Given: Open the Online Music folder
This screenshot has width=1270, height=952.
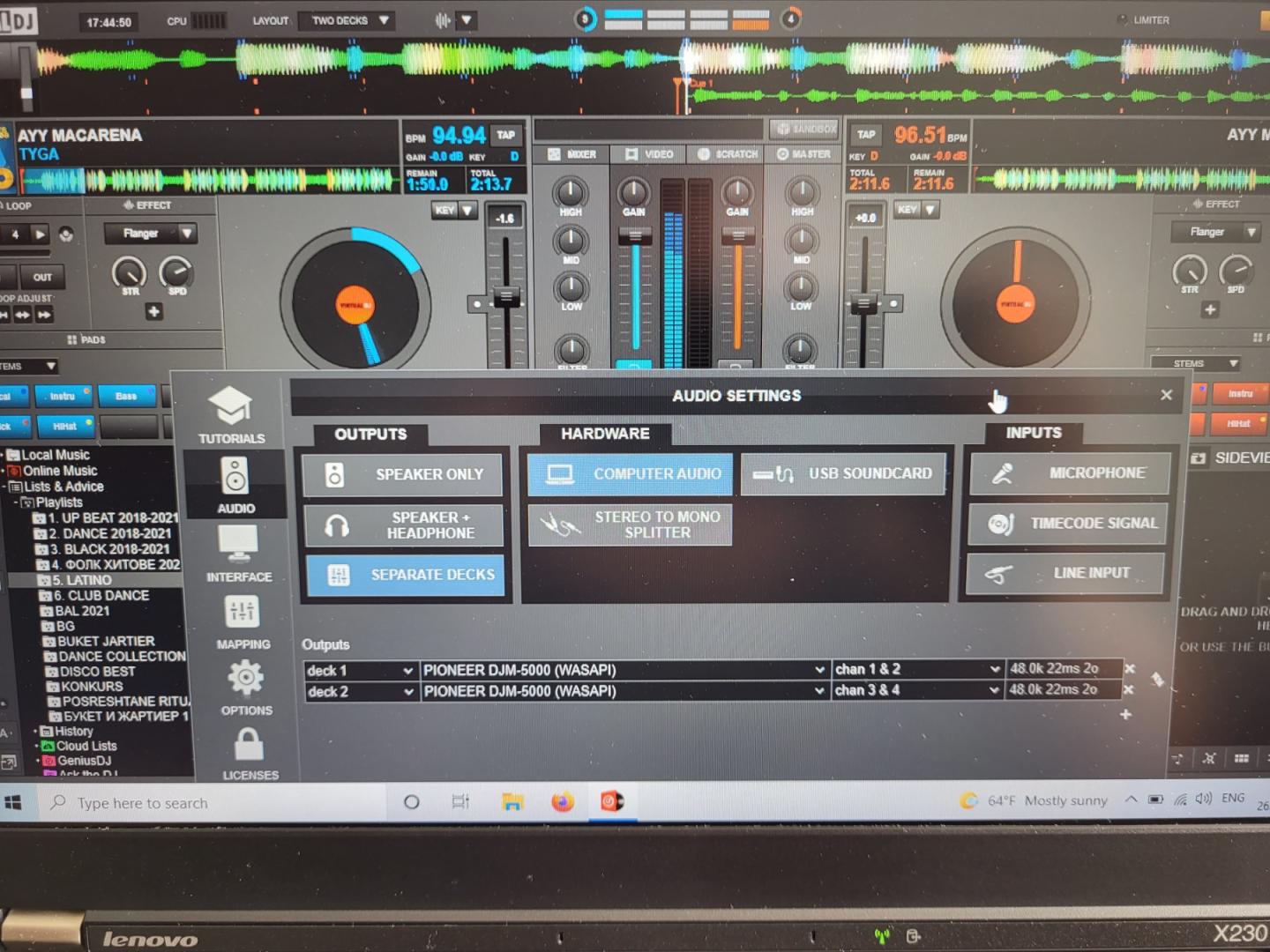Looking at the screenshot, I should pos(60,471).
